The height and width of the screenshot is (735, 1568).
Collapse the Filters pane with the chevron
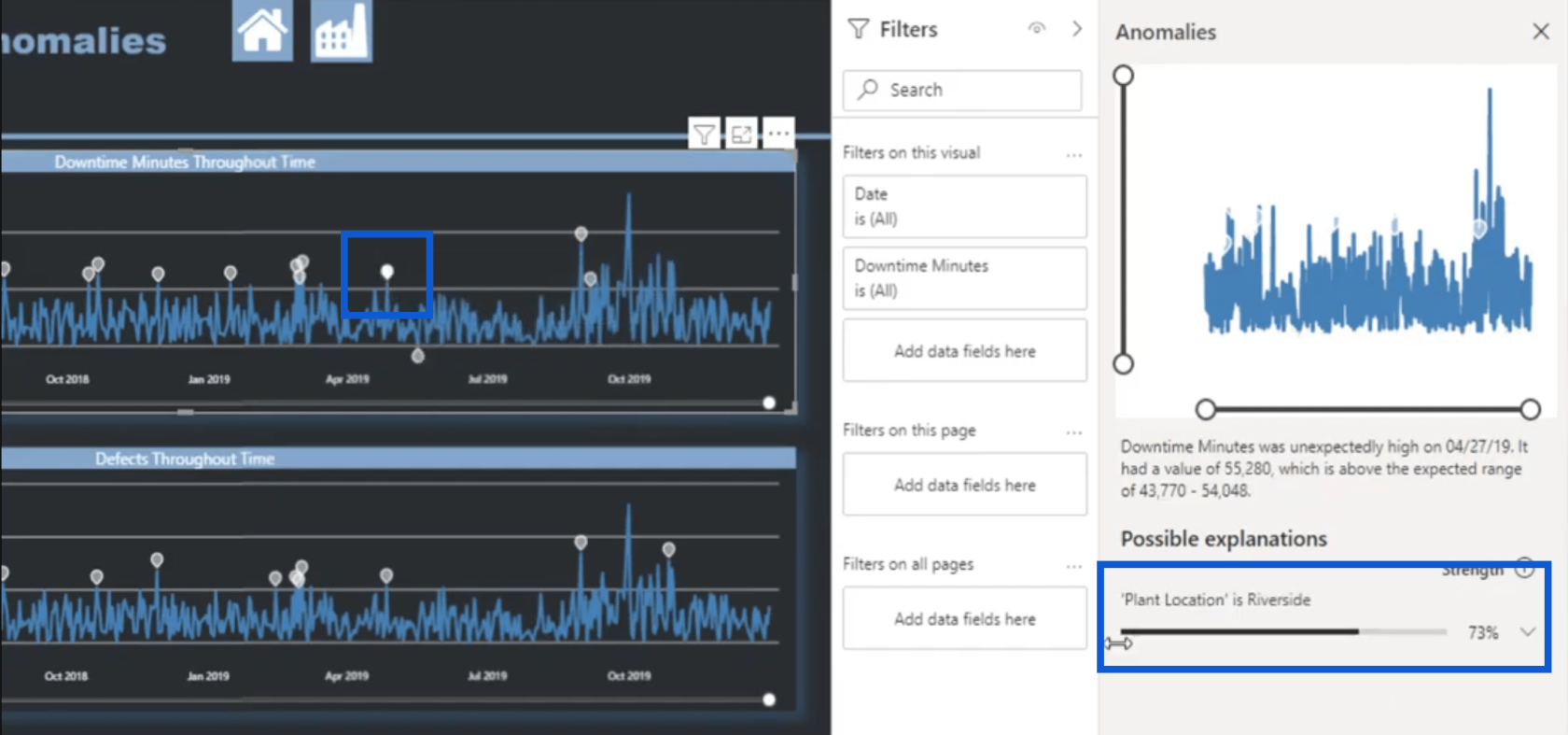1077,29
